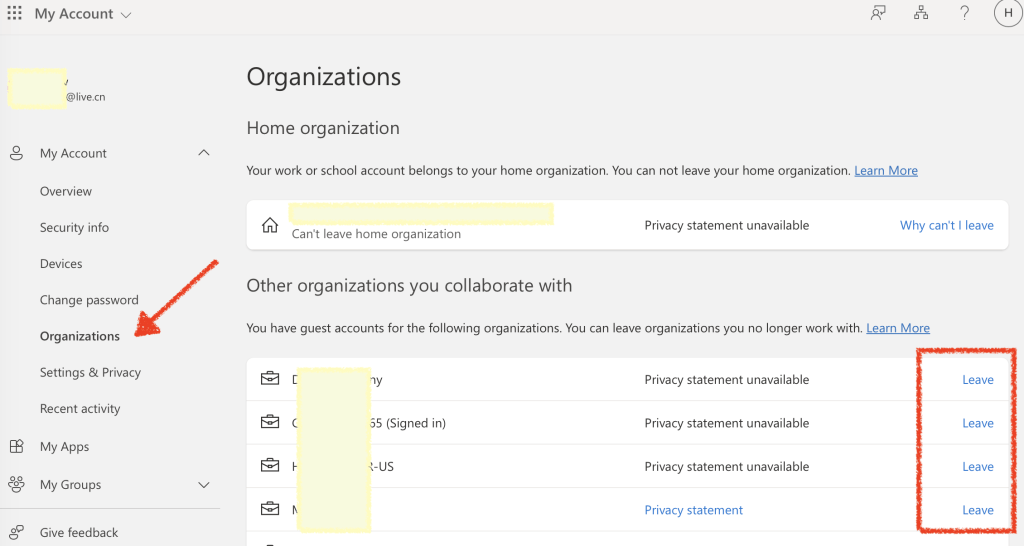
Task: Open the profile avatar labeled H
Action: tap(1007, 14)
